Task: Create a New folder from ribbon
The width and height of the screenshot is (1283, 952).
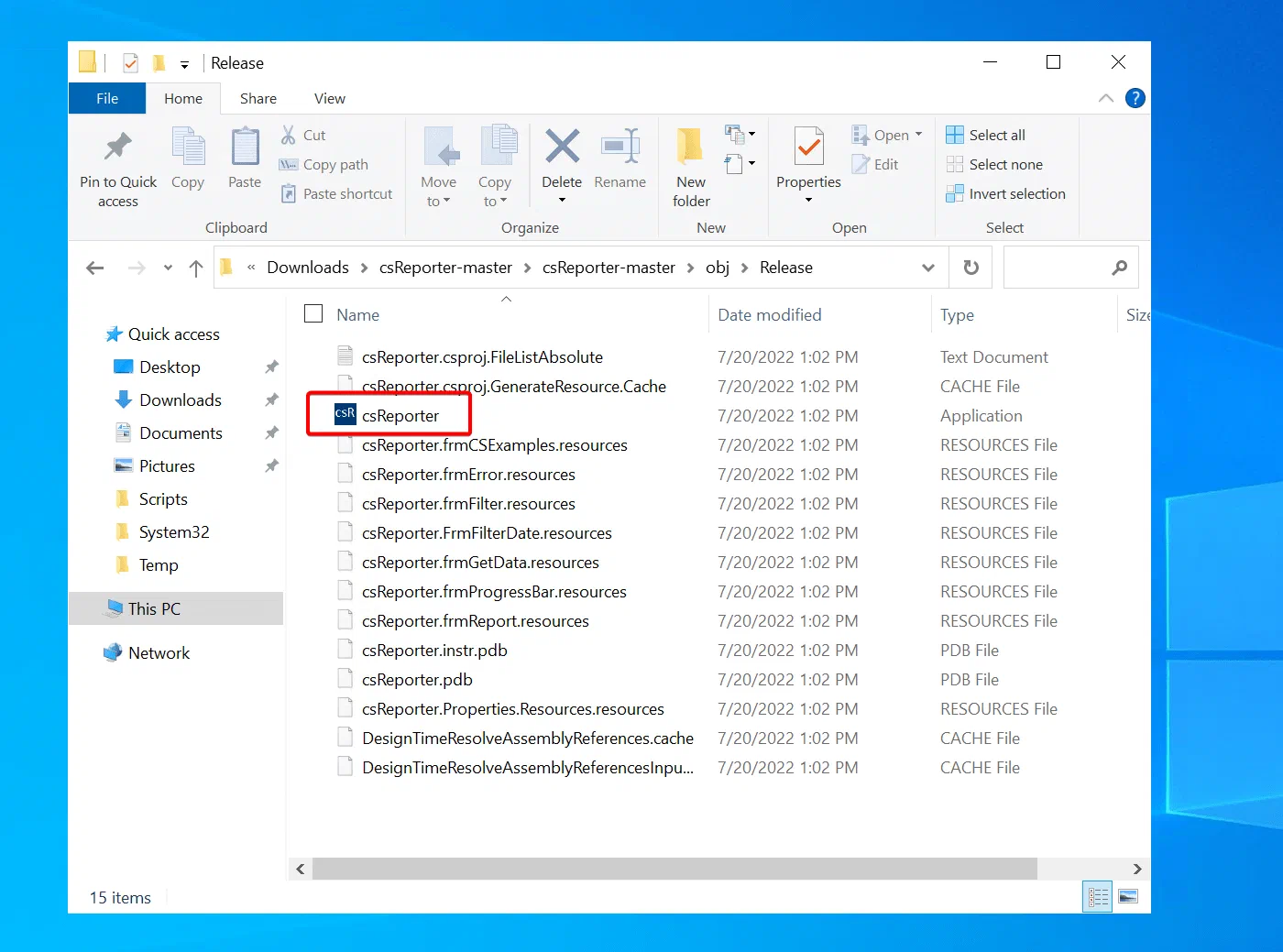Action: [x=691, y=167]
